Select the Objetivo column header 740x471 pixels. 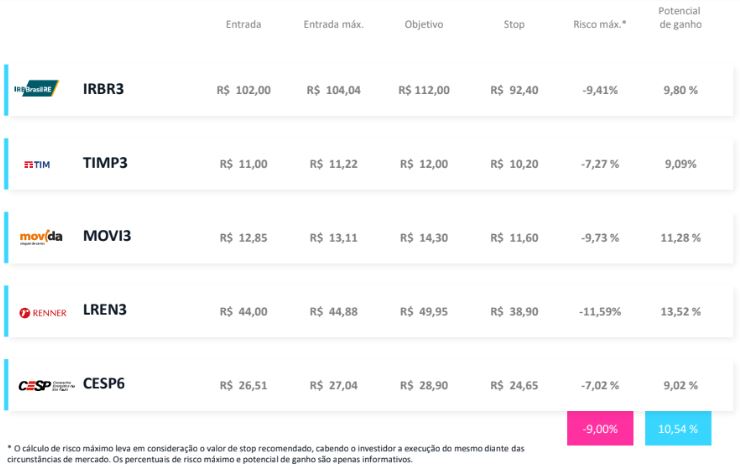point(424,25)
